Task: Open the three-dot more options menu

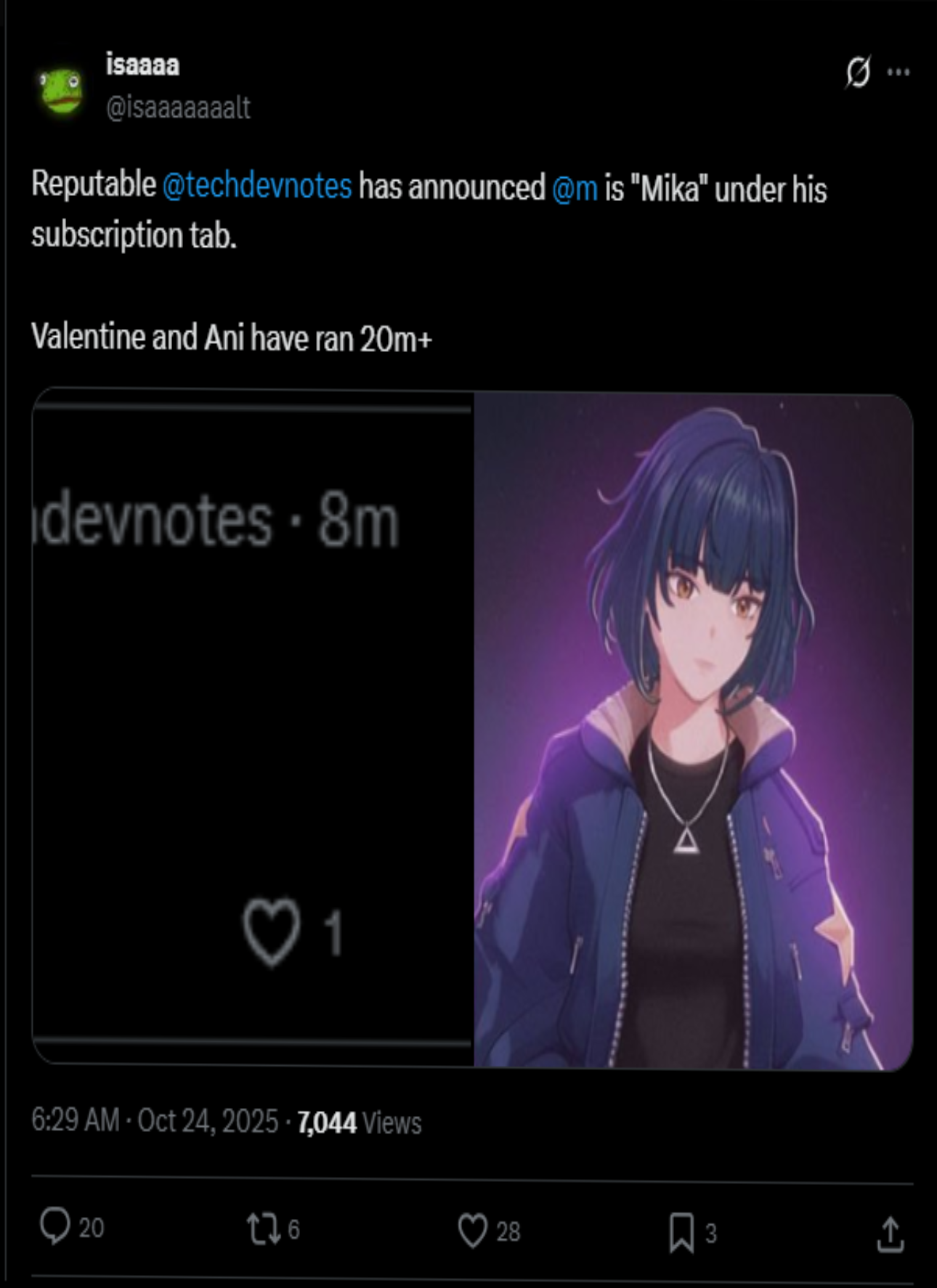Action: 899,72
